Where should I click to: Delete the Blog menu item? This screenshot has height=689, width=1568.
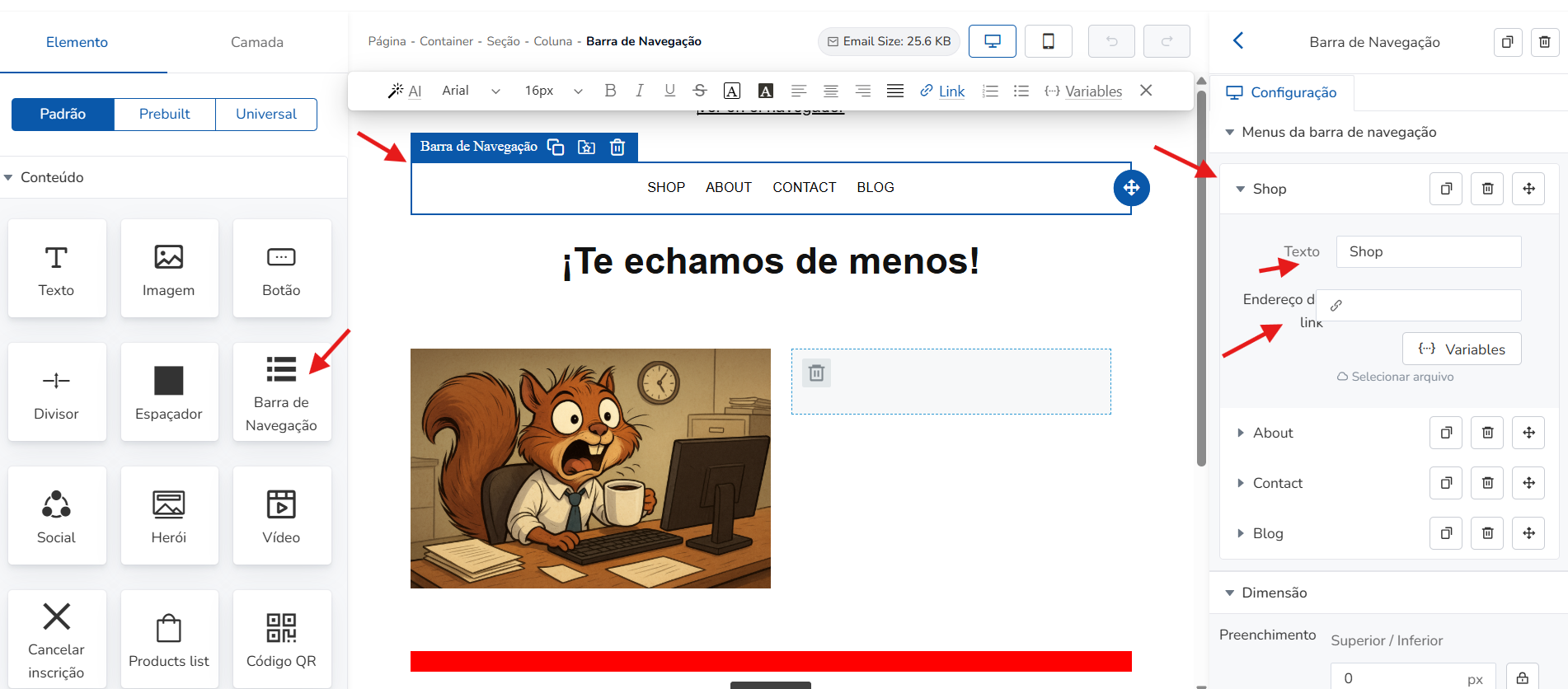click(x=1487, y=533)
